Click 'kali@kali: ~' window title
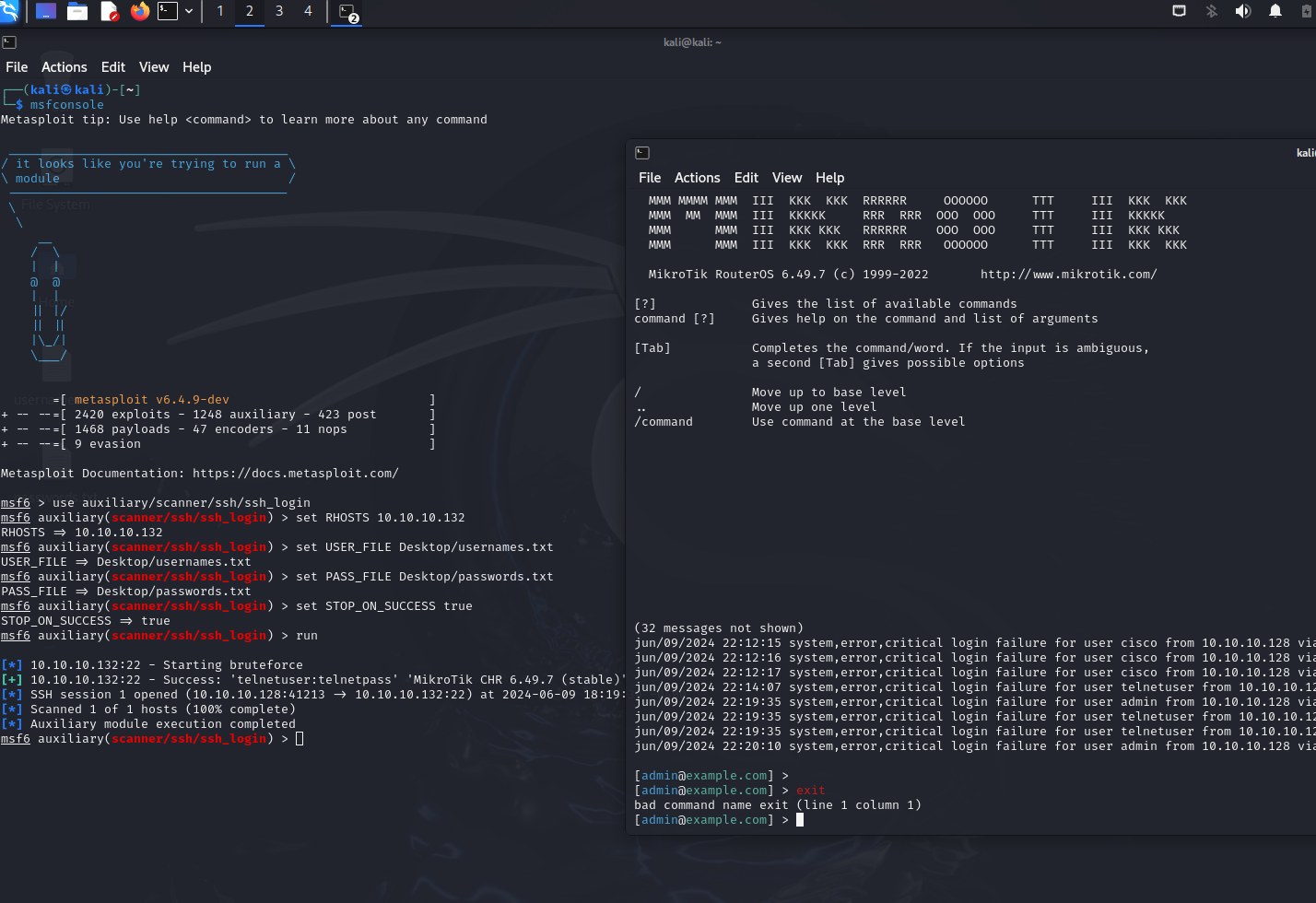The image size is (1316, 903). (x=692, y=42)
